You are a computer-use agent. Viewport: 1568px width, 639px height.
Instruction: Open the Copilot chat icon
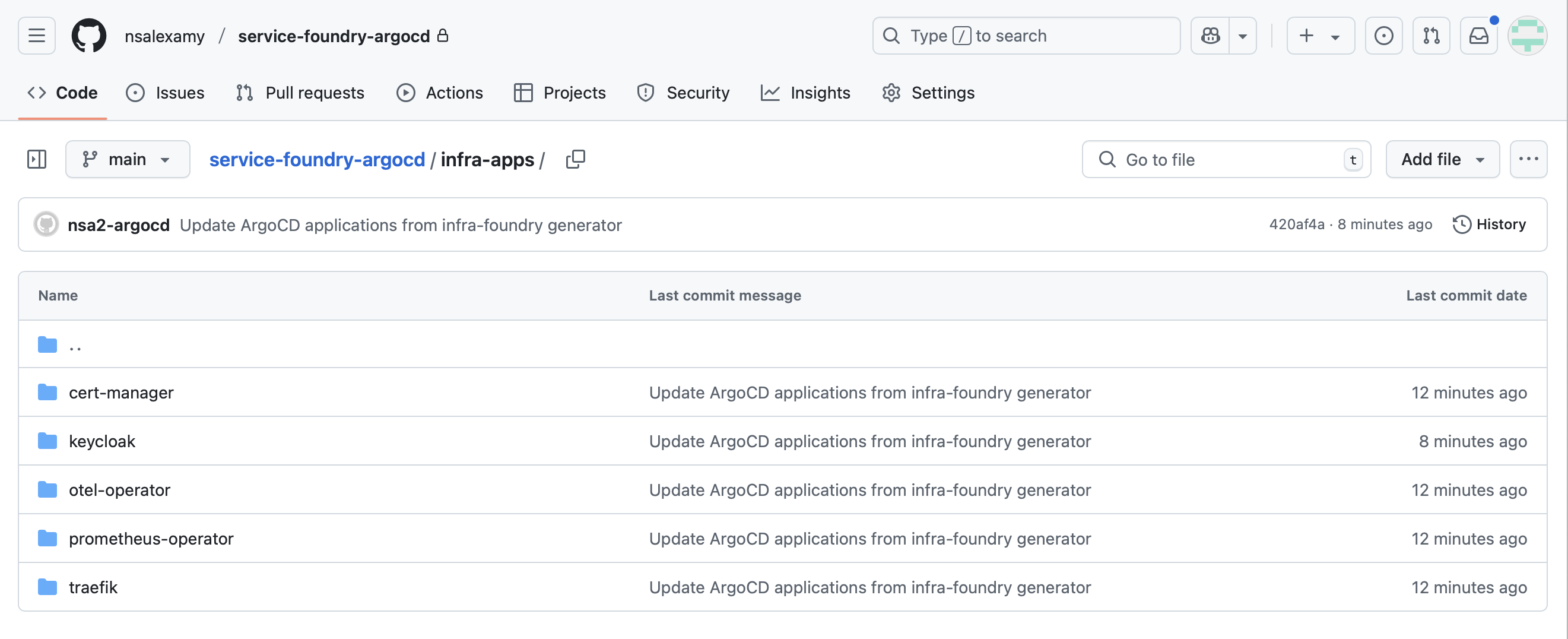coord(1210,35)
